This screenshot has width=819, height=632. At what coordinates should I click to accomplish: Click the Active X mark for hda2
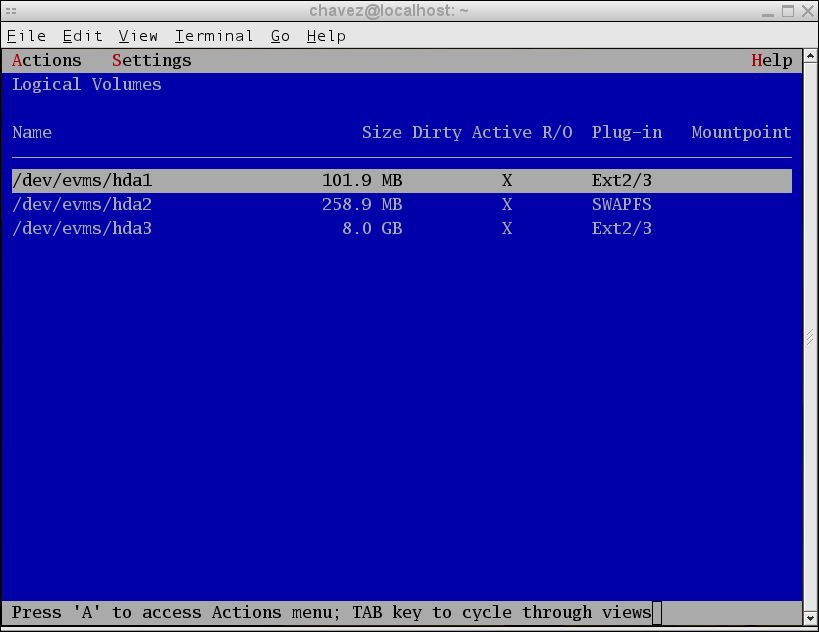(507, 205)
